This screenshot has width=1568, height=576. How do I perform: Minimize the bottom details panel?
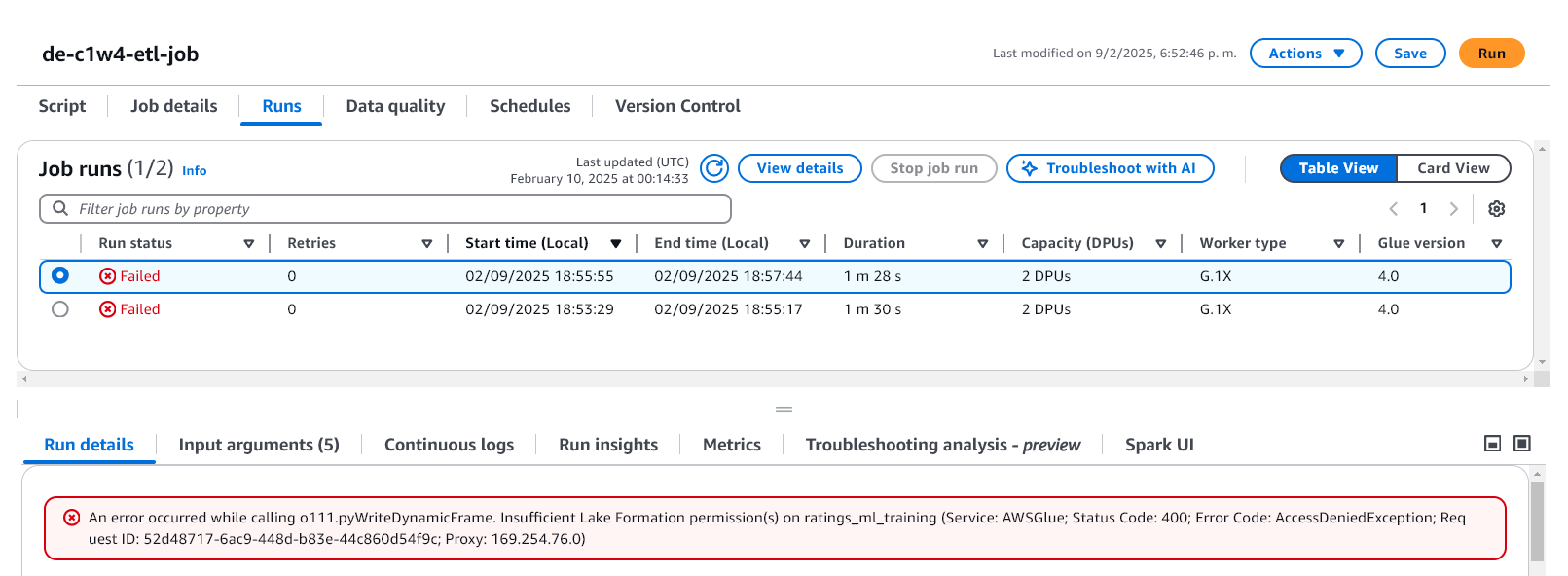pyautogui.click(x=1492, y=444)
